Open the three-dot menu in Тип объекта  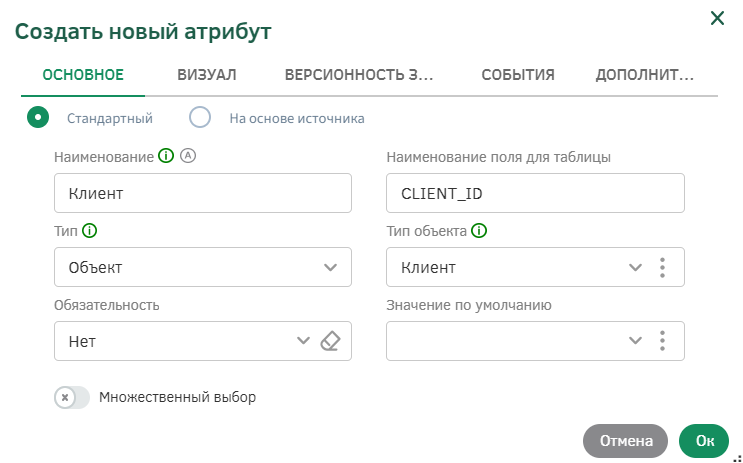tap(662, 267)
